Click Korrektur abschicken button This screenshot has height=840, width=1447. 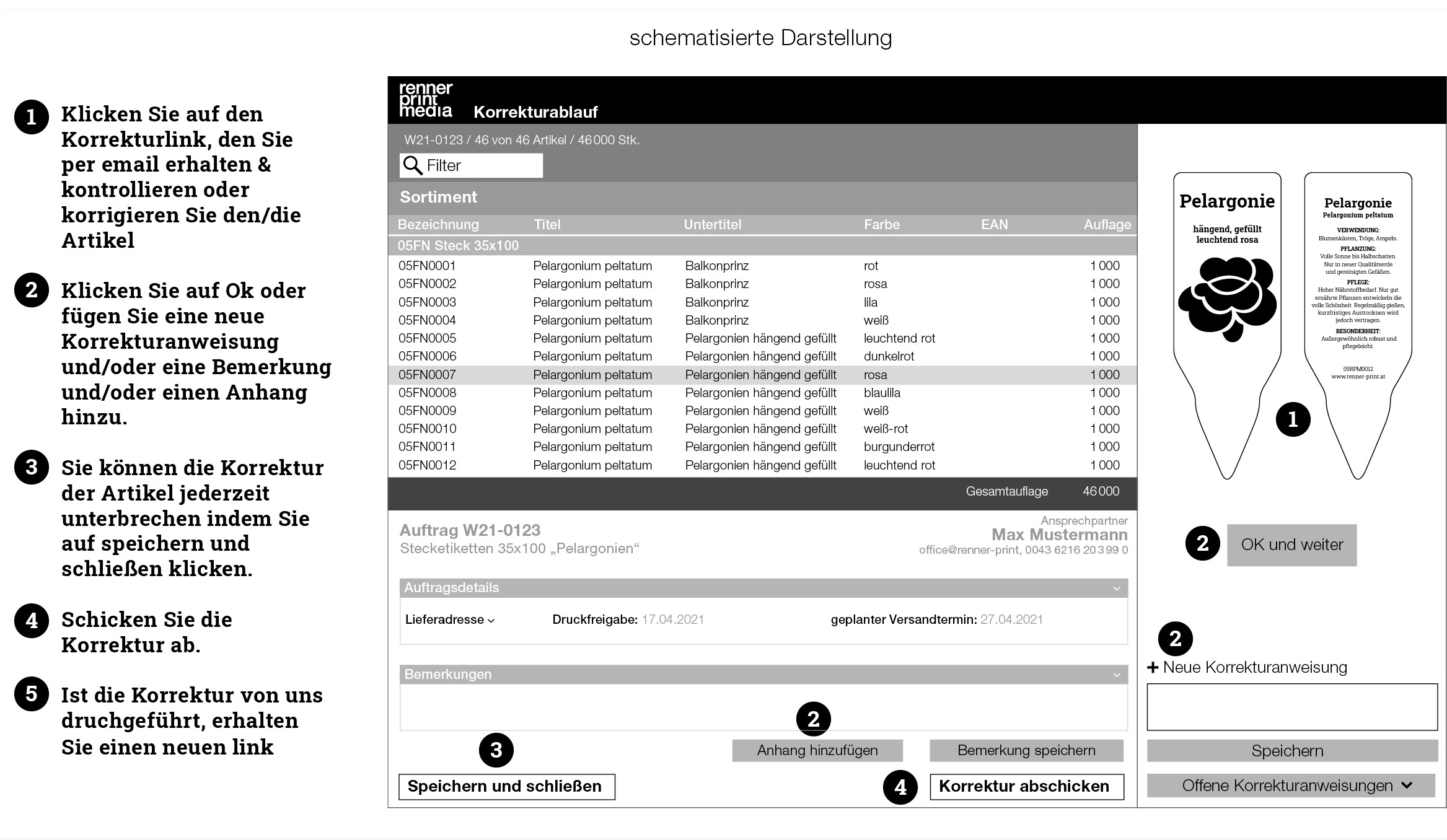point(1027,787)
